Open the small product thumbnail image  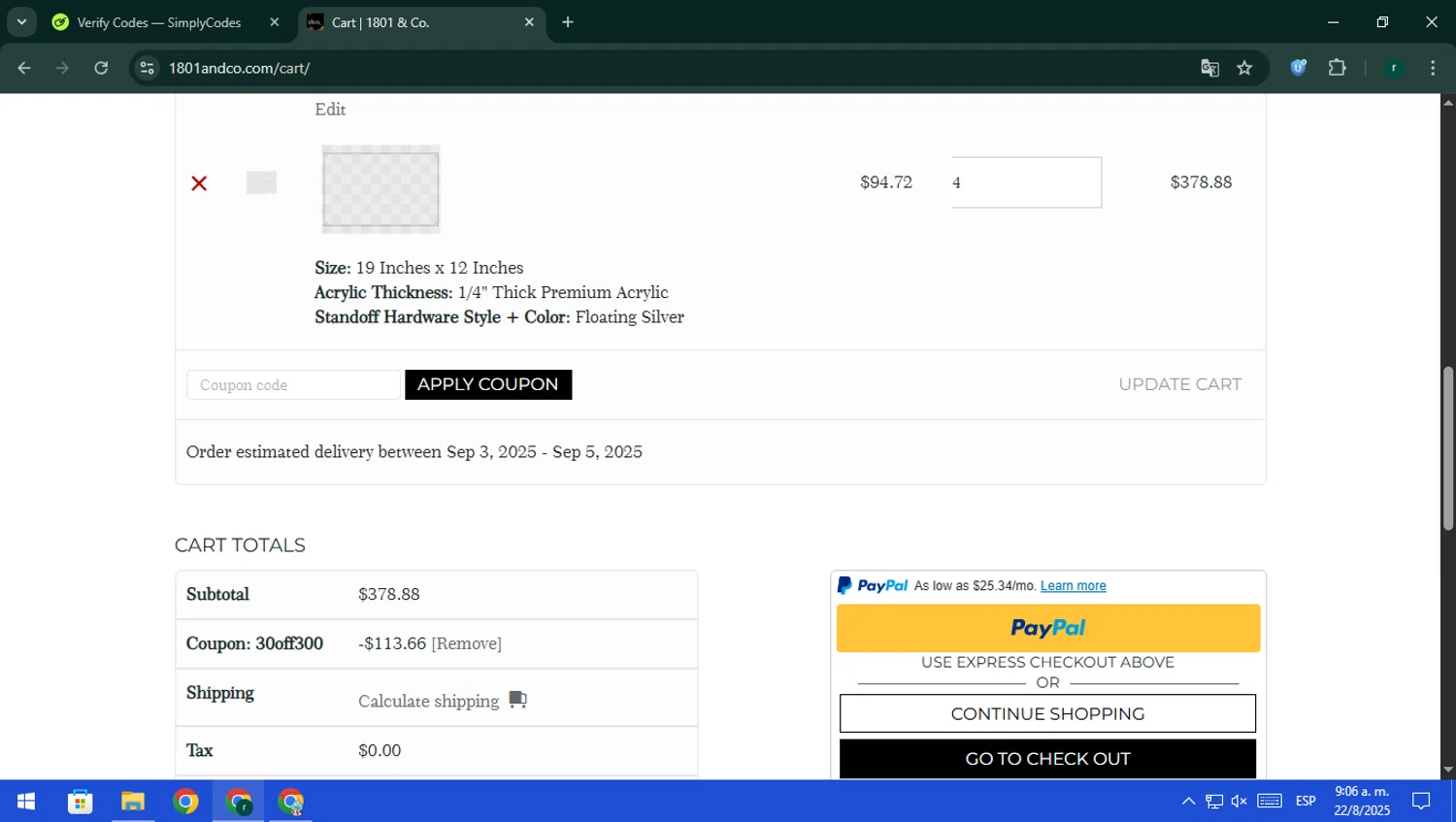tap(261, 182)
